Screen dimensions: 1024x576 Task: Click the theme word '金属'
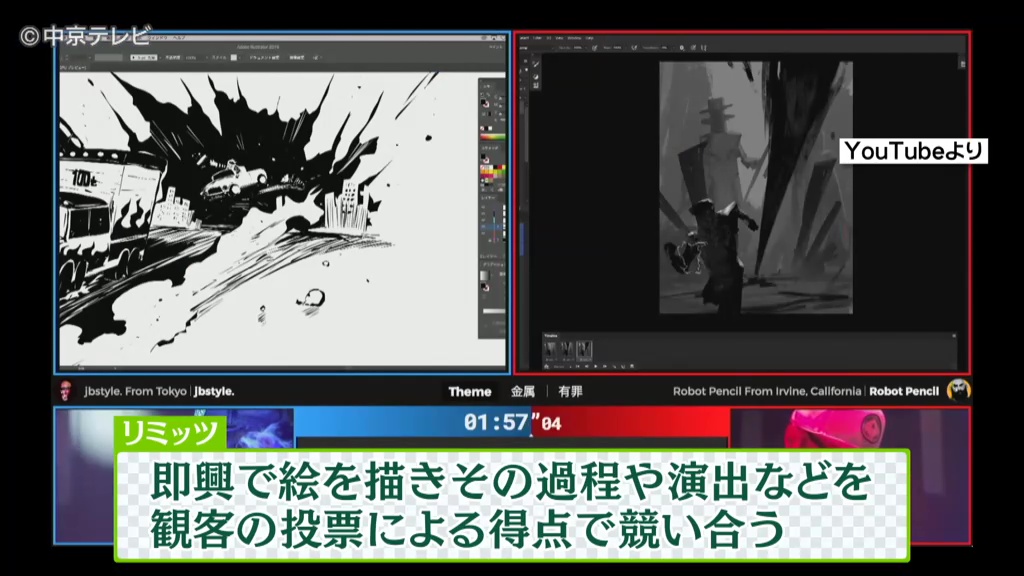tap(522, 391)
